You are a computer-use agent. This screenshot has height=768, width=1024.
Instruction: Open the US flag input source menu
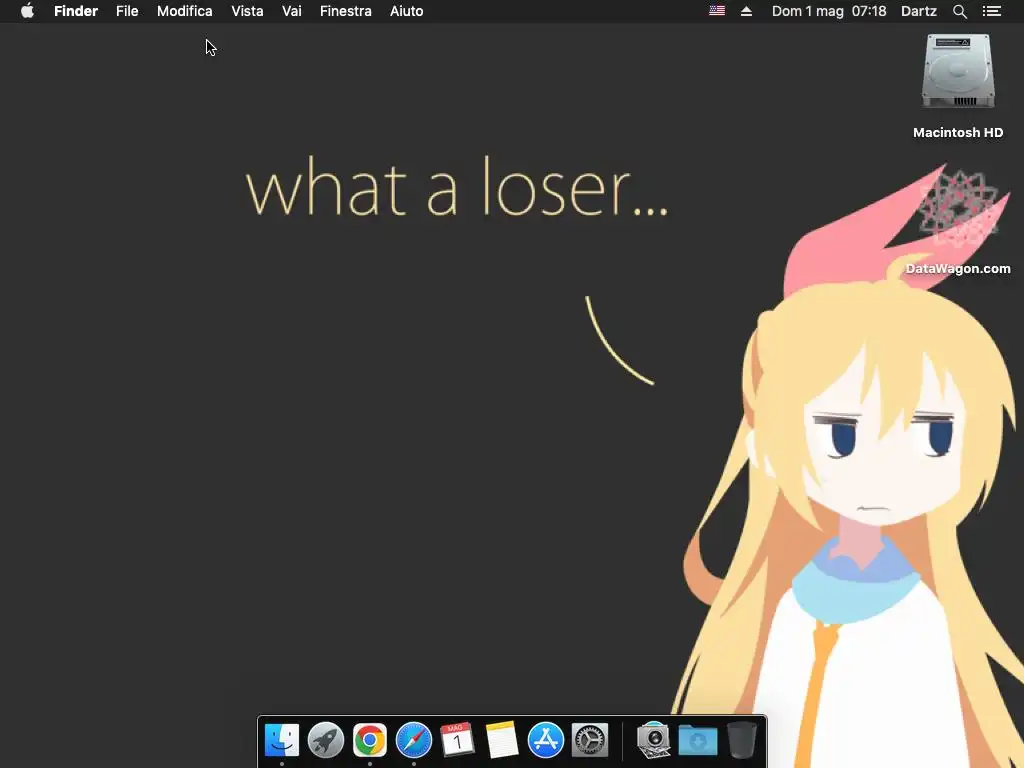point(716,11)
